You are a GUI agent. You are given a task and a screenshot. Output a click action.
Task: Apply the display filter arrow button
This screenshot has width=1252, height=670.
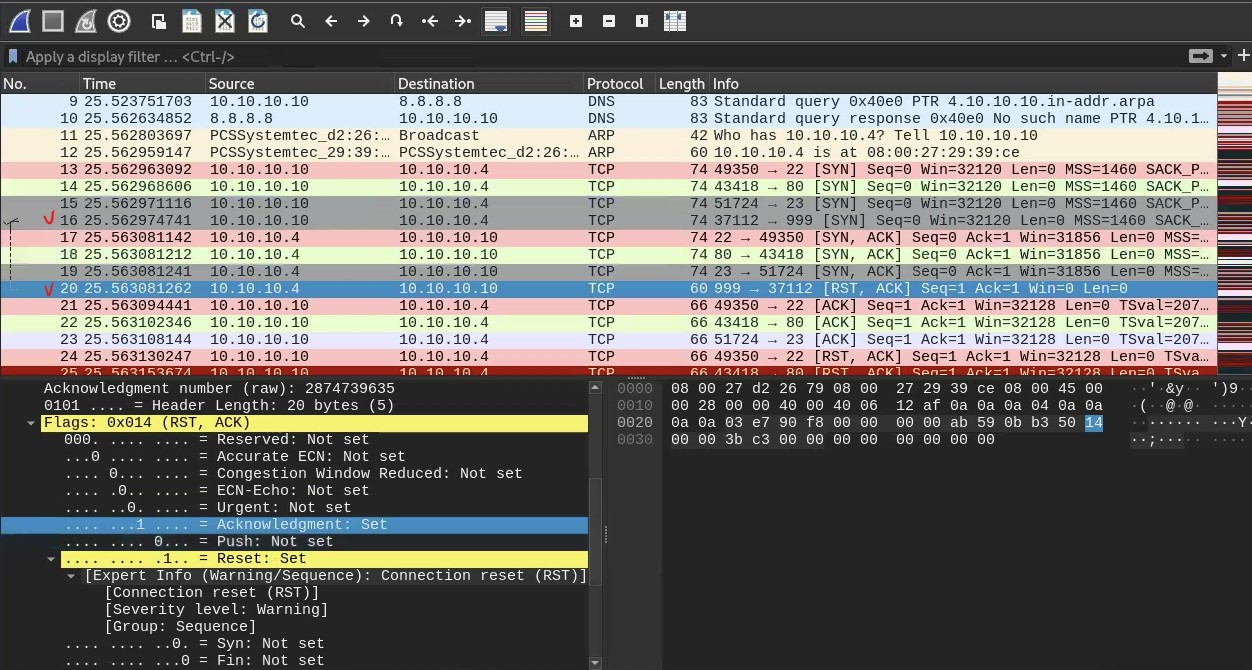pyautogui.click(x=1199, y=57)
